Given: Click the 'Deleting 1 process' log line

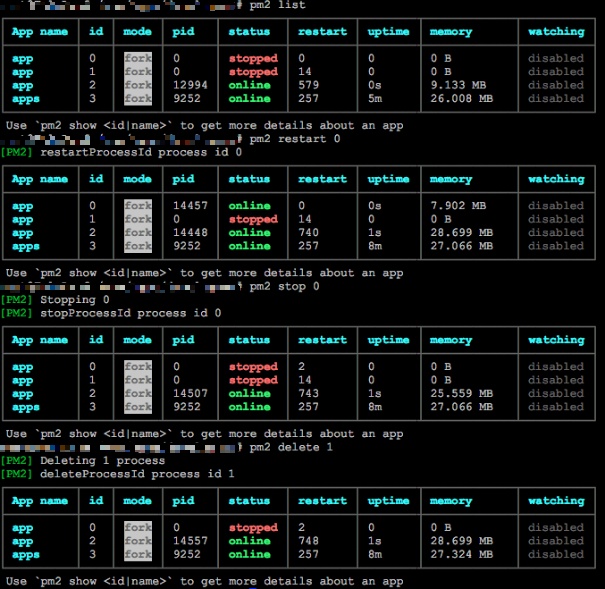Looking at the screenshot, I should [103, 461].
